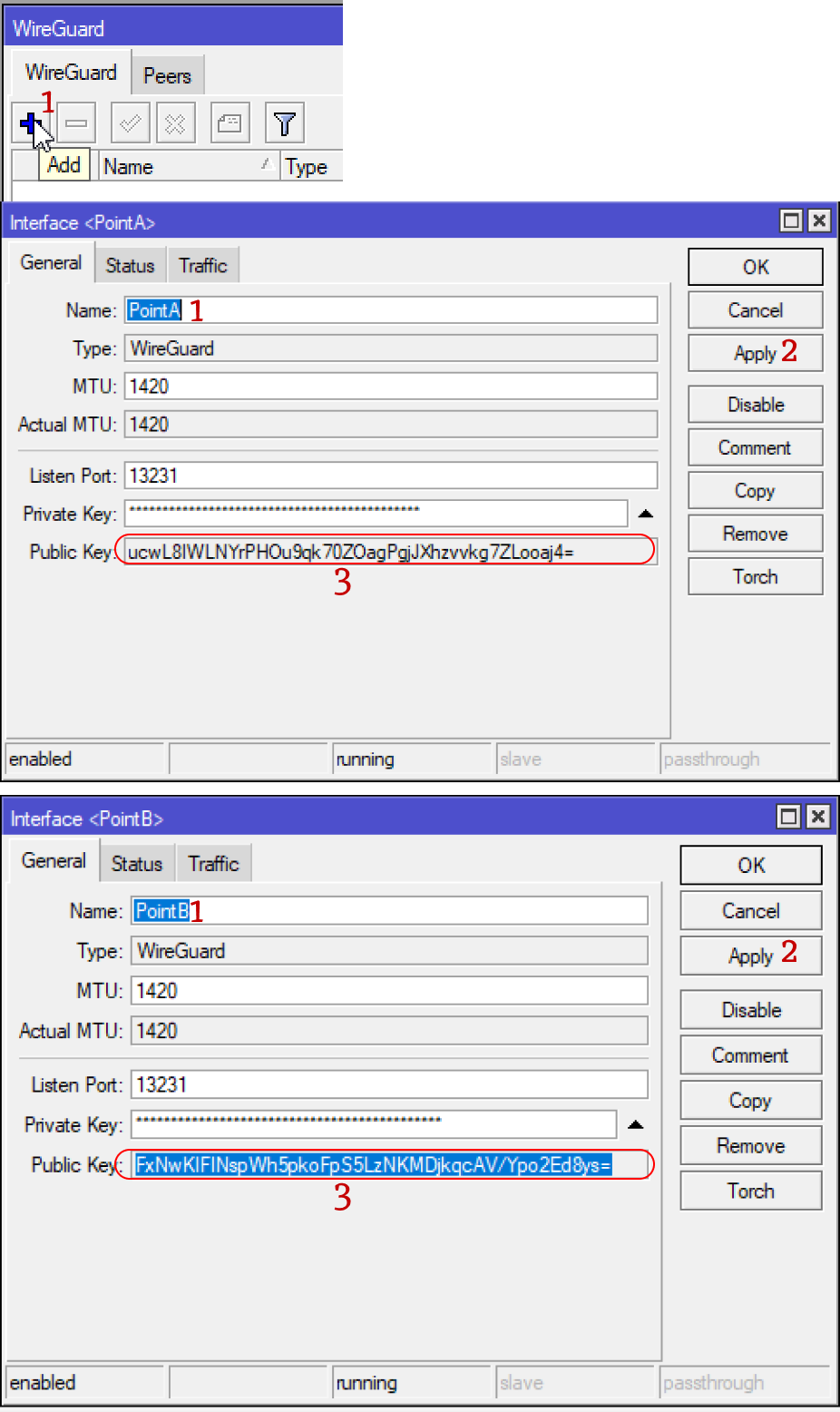Click Copy in the PointA window

[x=756, y=490]
